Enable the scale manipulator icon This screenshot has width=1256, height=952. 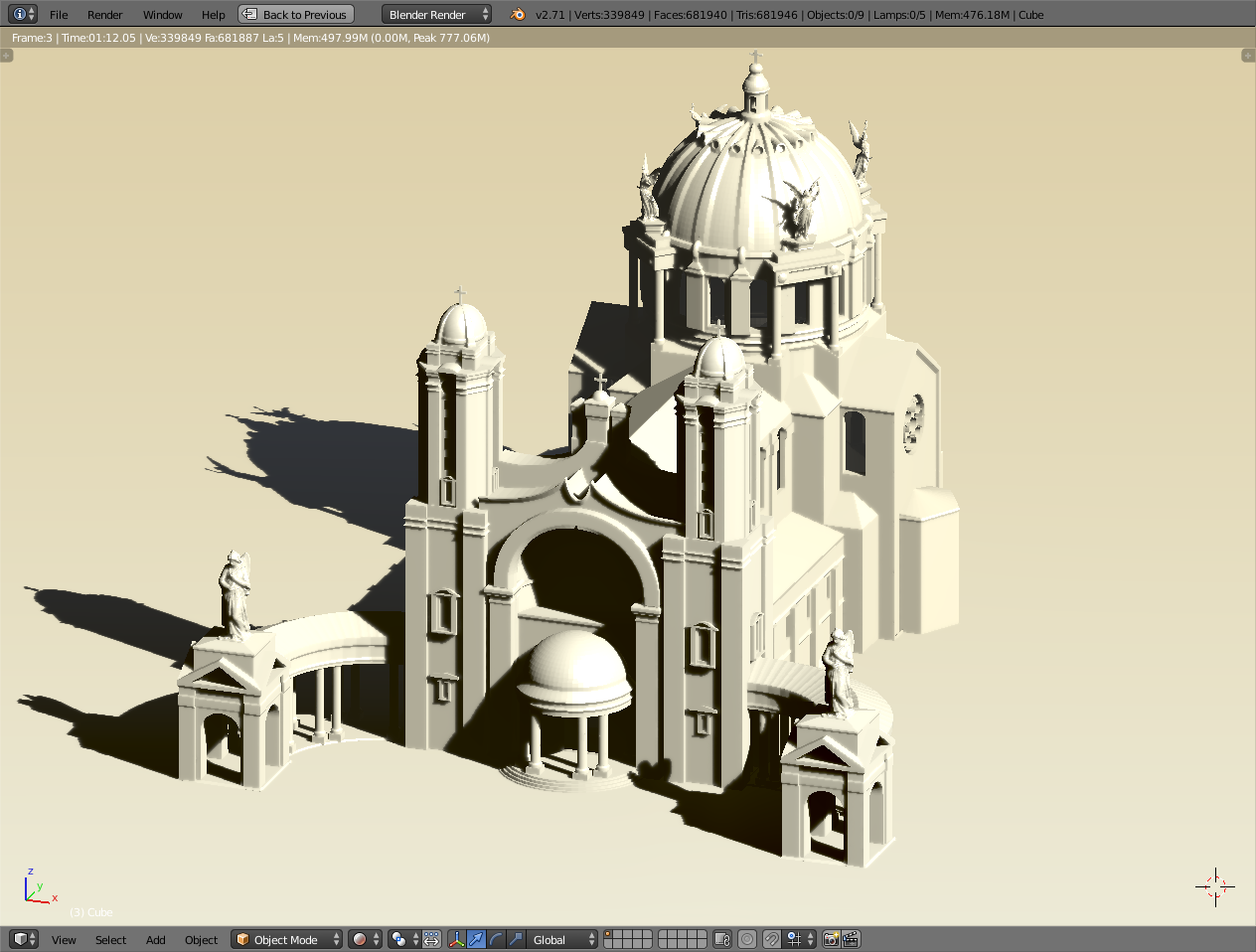click(516, 939)
